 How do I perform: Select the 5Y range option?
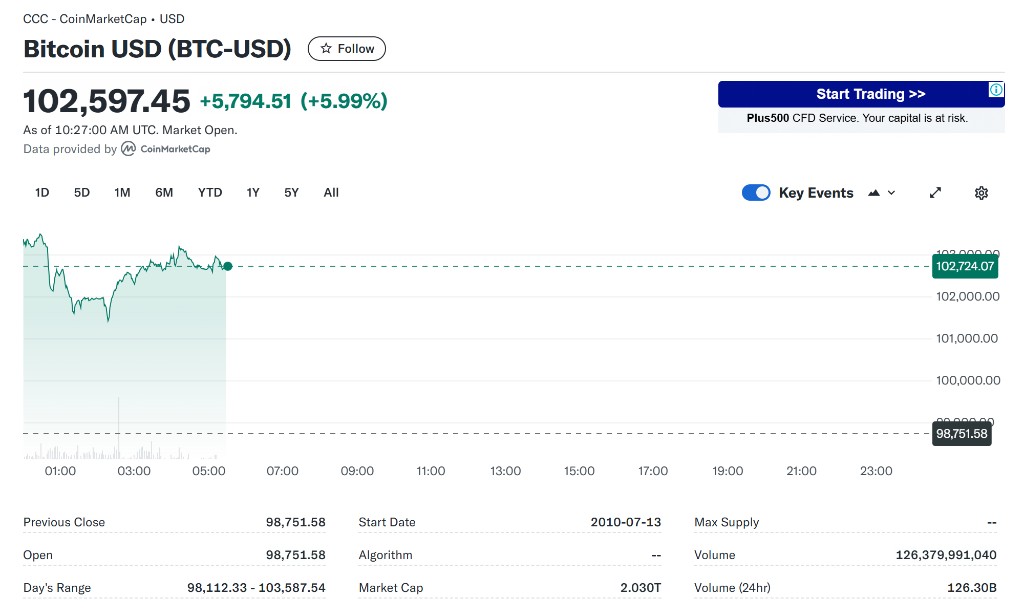291,193
